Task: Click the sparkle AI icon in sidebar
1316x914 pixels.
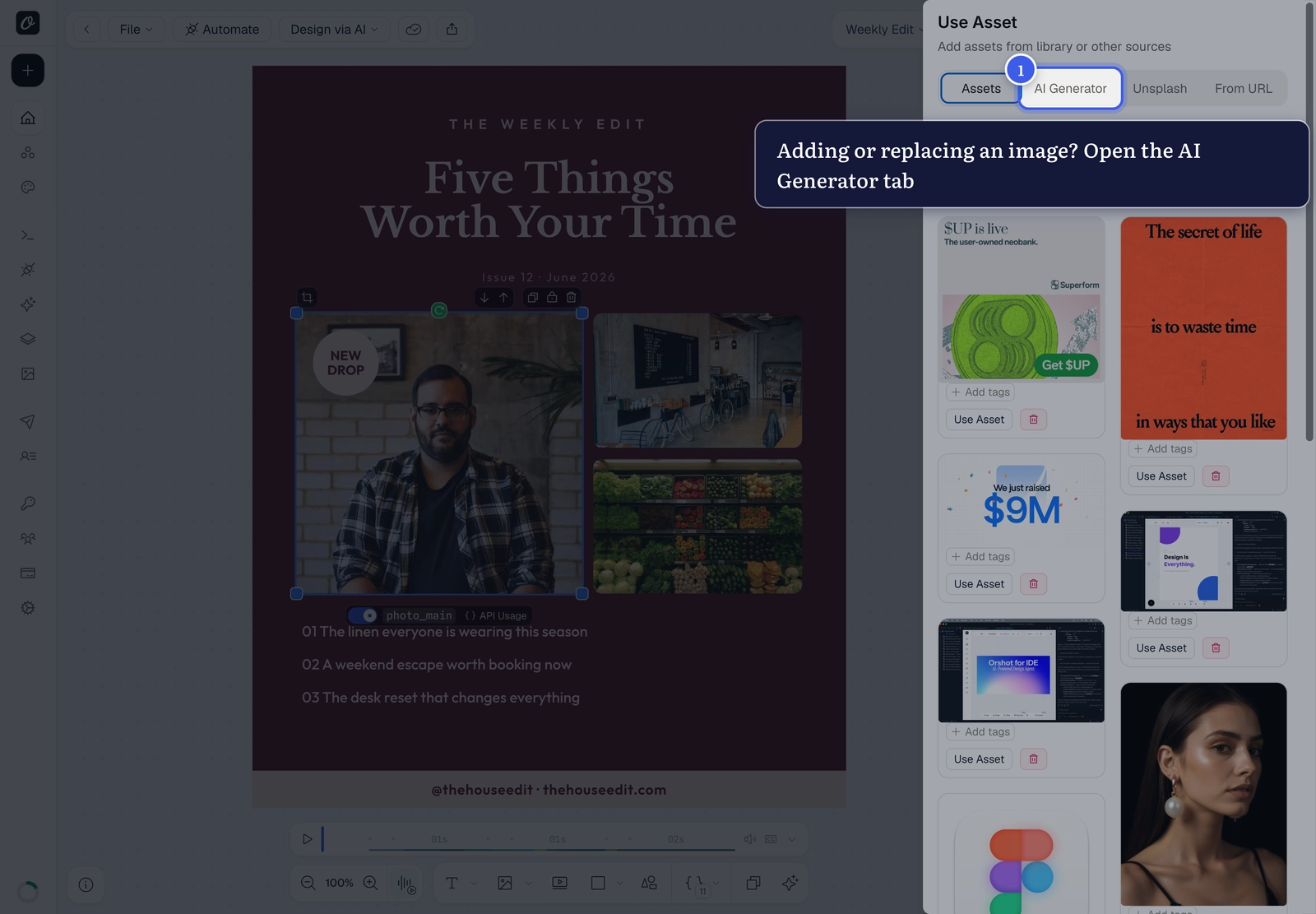Action: point(28,304)
